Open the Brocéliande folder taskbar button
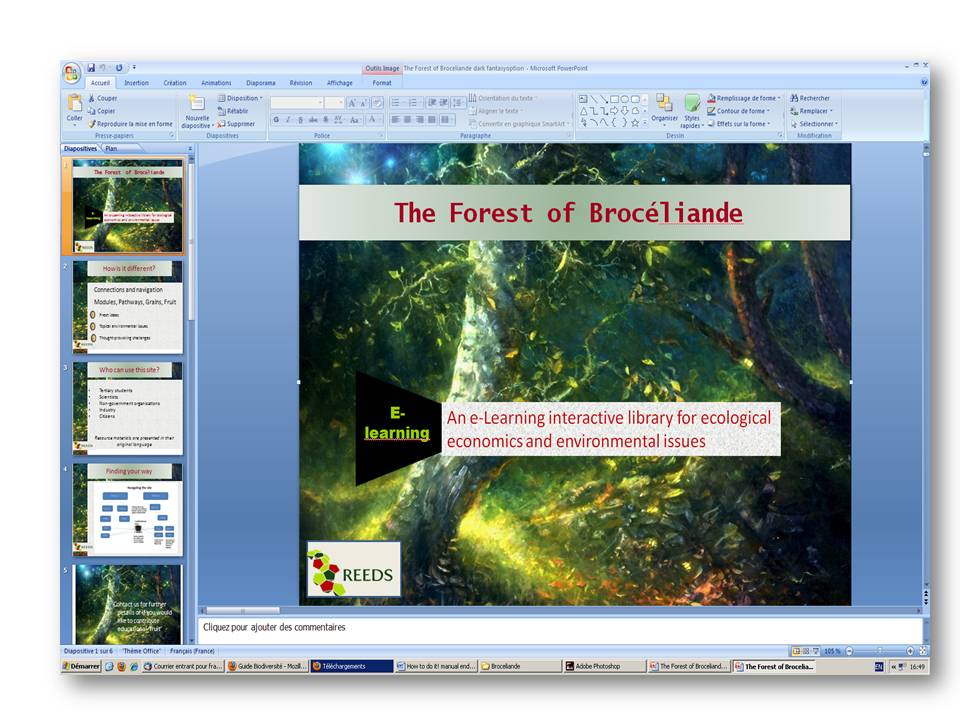Screen dimensions: 960x720 tap(520, 667)
